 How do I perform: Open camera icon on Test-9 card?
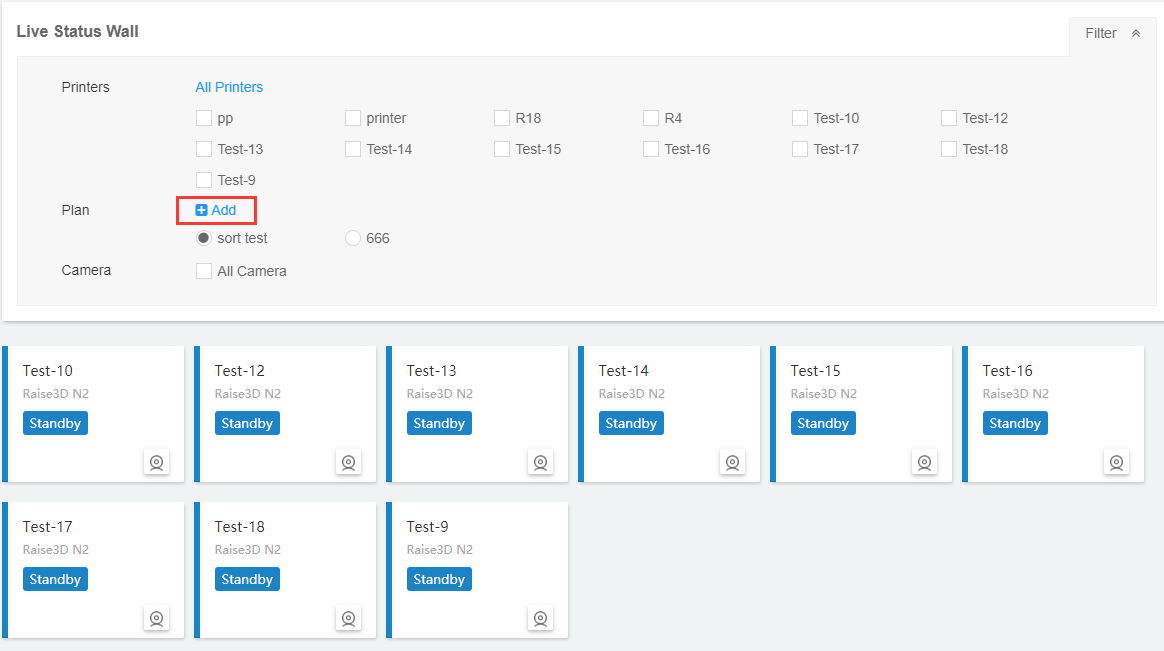click(x=540, y=618)
